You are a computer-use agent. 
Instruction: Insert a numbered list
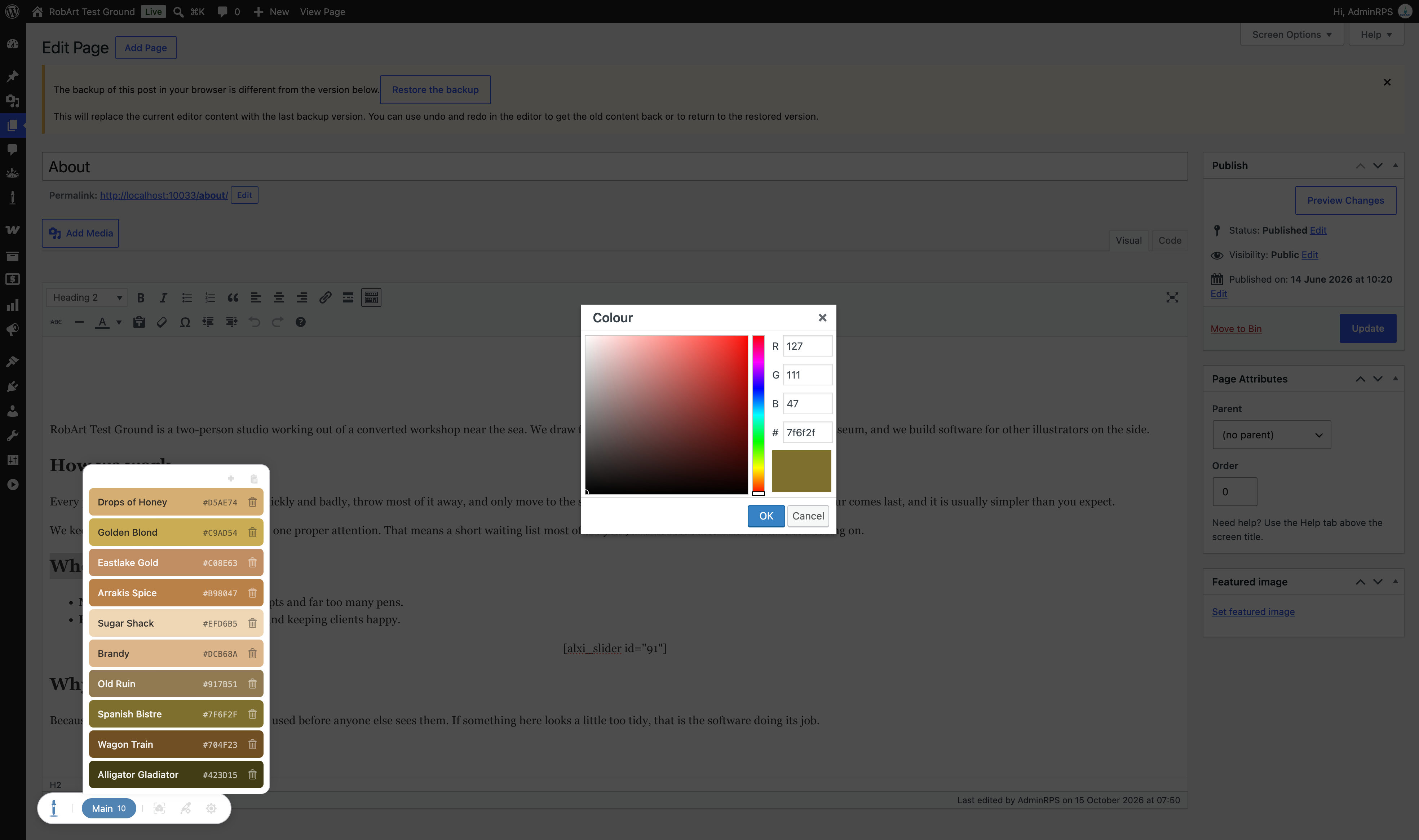[x=210, y=297]
